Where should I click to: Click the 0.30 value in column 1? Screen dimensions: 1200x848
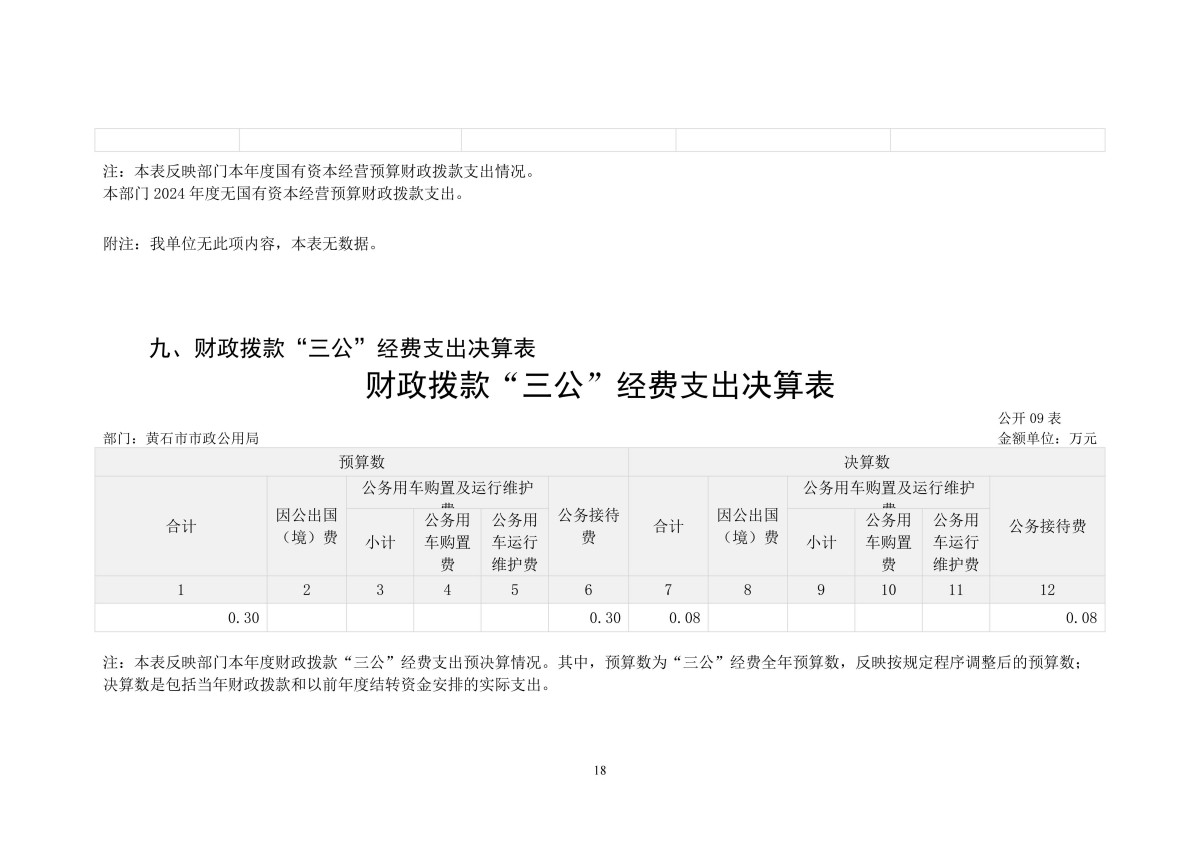coord(244,618)
